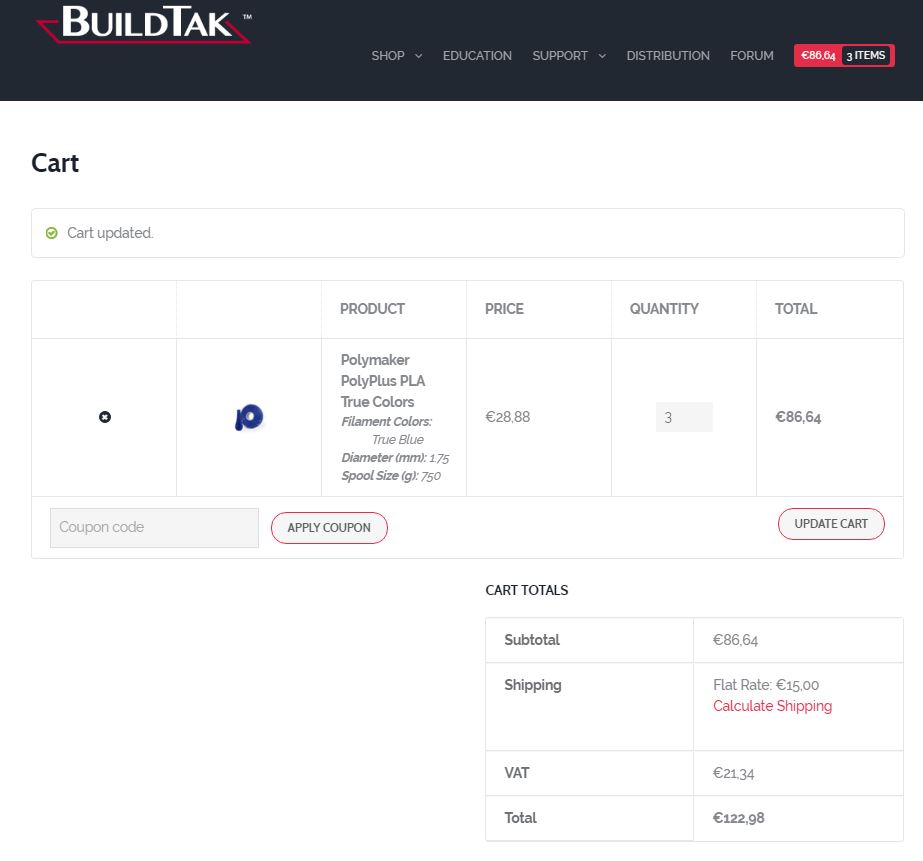Screen dimensions: 923x861
Task: Click the Diameter (mm): 1.75 text
Action: coord(395,458)
